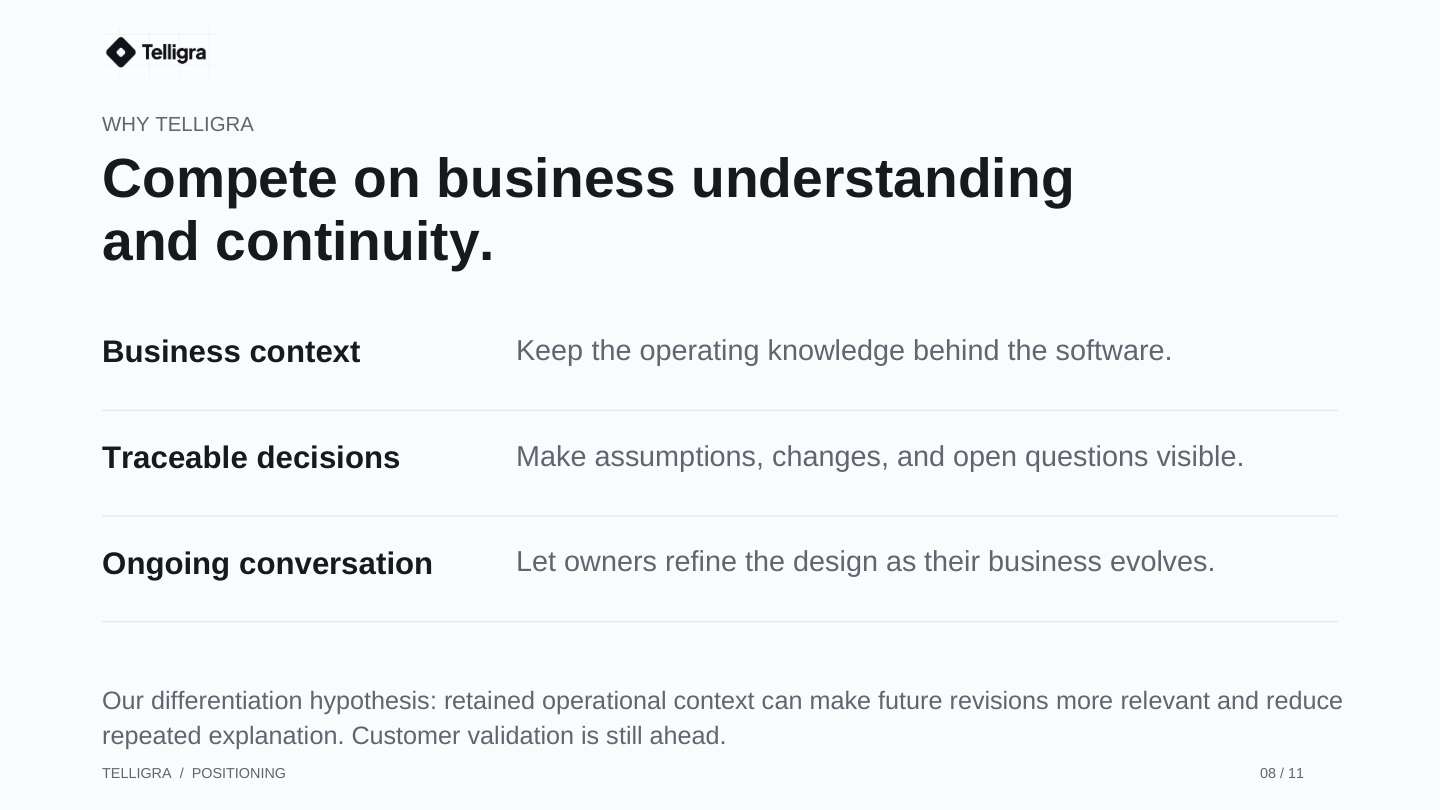Screen dimensions: 1440x810
Task: Click the 'Our differentiation hypothesis' paragraph
Action: click(722, 718)
